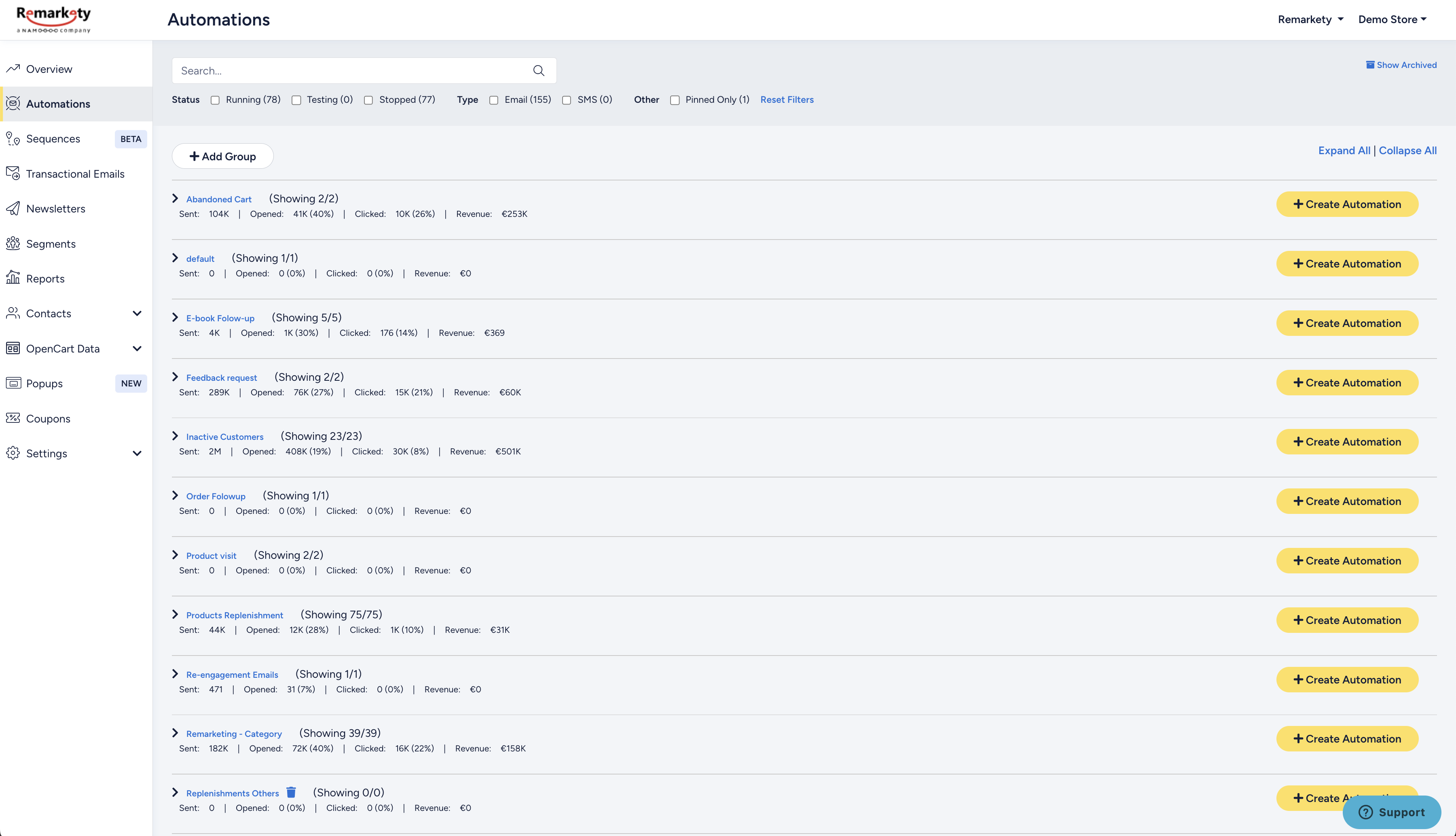Click the archive box icon by Show Archived
Viewport: 1456px width, 836px height.
(x=1370, y=65)
